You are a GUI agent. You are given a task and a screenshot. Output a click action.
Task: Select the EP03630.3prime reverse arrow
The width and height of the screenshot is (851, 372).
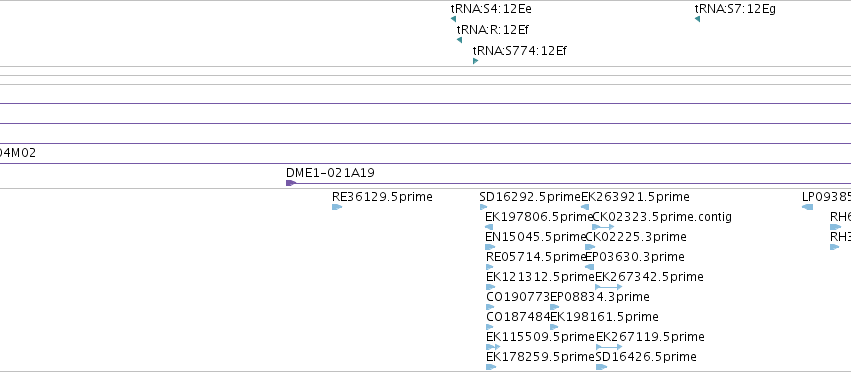click(x=589, y=267)
